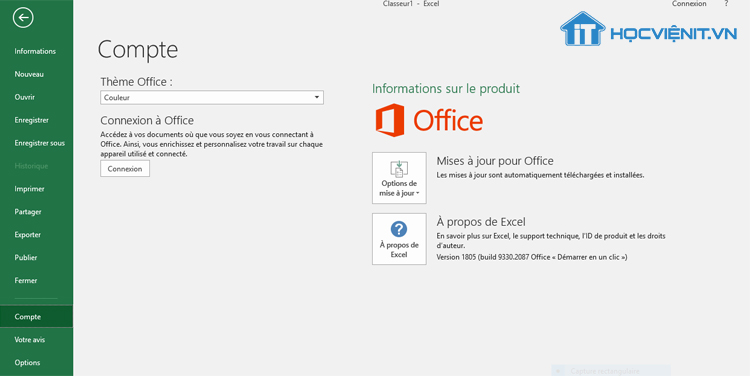Click Connexion in the title bar
Viewport: 750px width, 376px height.
coord(689,4)
